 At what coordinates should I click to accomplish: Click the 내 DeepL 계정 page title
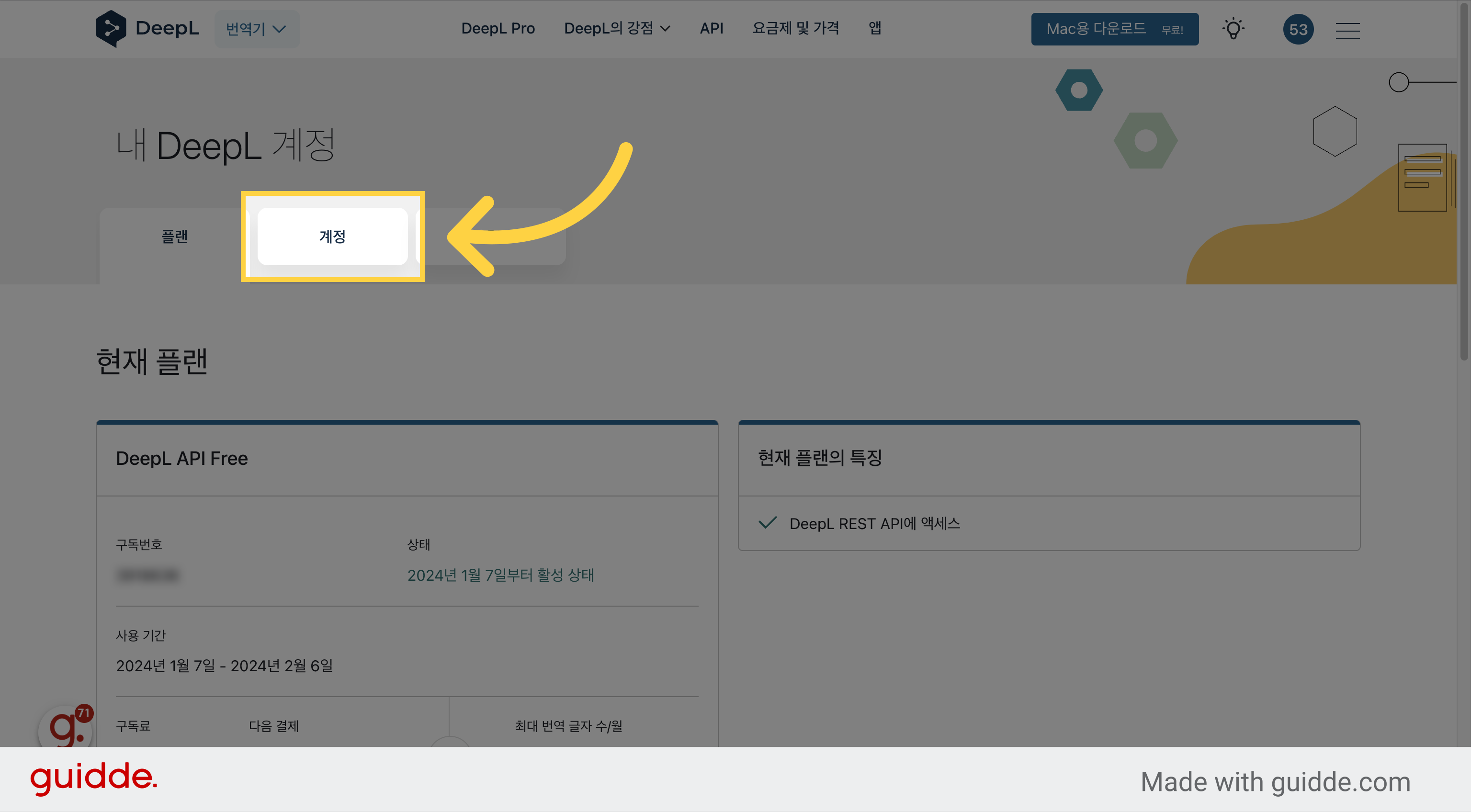[x=225, y=146]
